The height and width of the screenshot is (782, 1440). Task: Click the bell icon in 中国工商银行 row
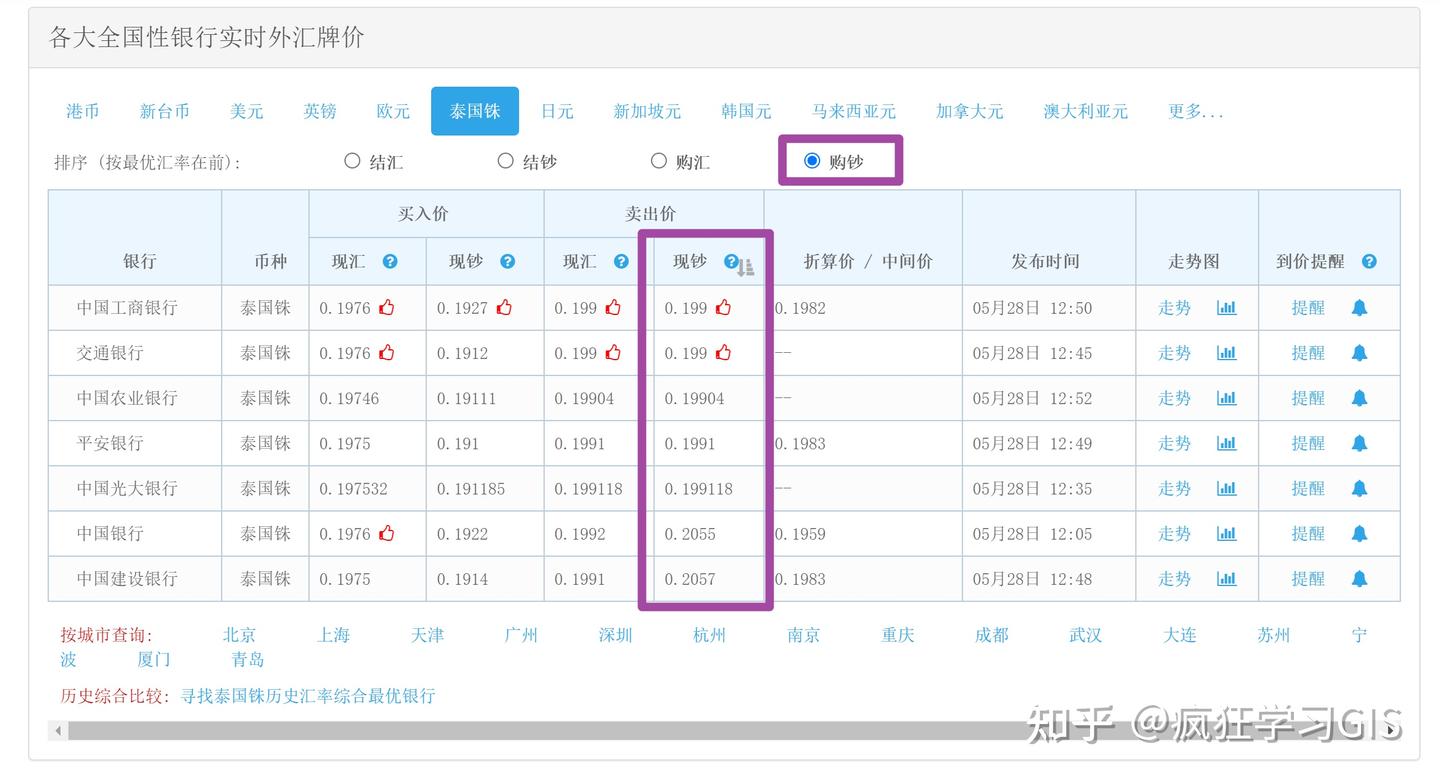pos(1361,308)
